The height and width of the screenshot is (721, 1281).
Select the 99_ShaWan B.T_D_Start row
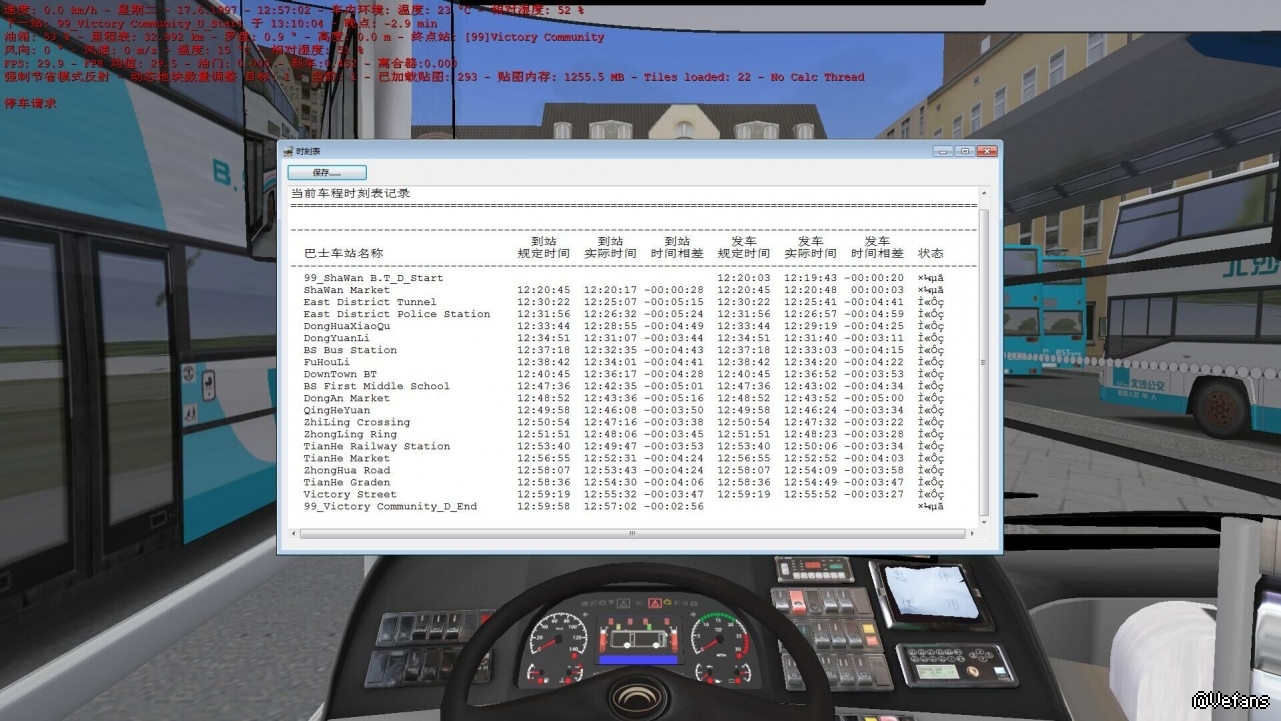click(x=624, y=278)
